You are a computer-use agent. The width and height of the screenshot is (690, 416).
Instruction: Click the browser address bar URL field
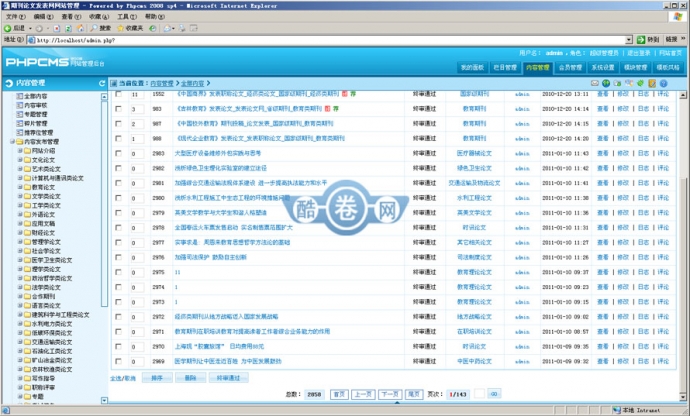click(330, 40)
